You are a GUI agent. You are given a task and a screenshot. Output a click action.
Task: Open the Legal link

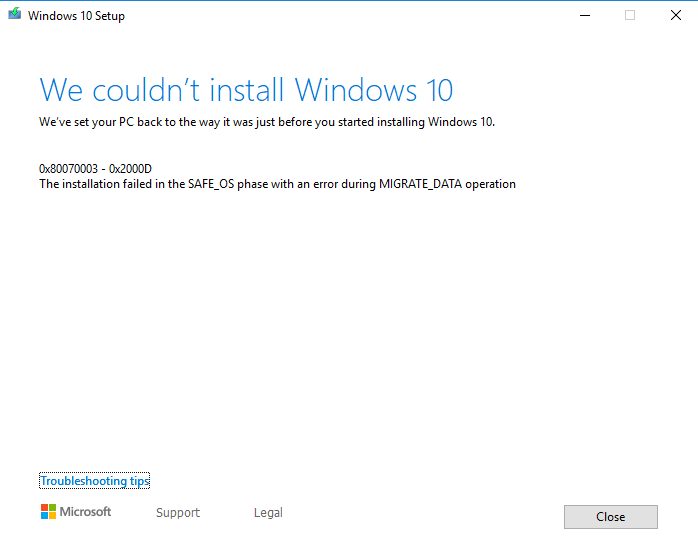point(268,512)
